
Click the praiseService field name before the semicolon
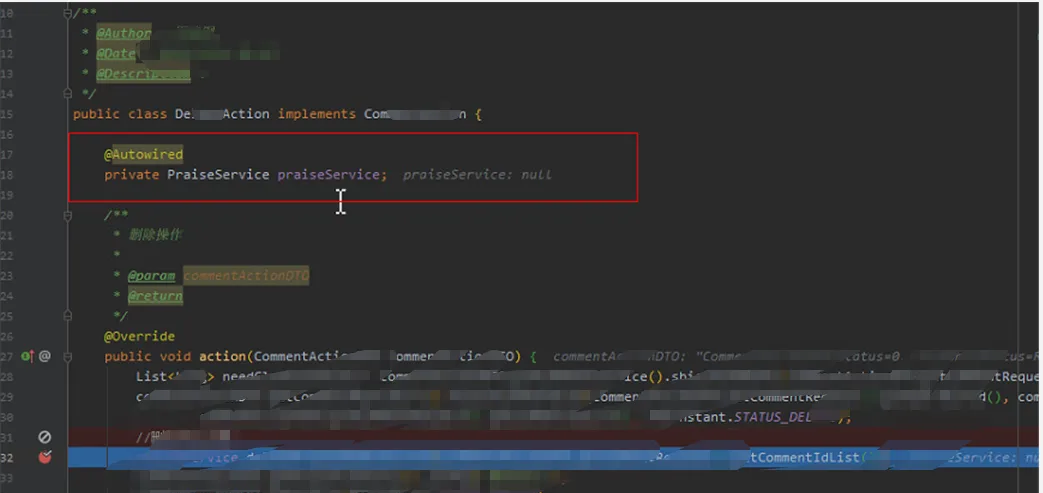(x=329, y=174)
